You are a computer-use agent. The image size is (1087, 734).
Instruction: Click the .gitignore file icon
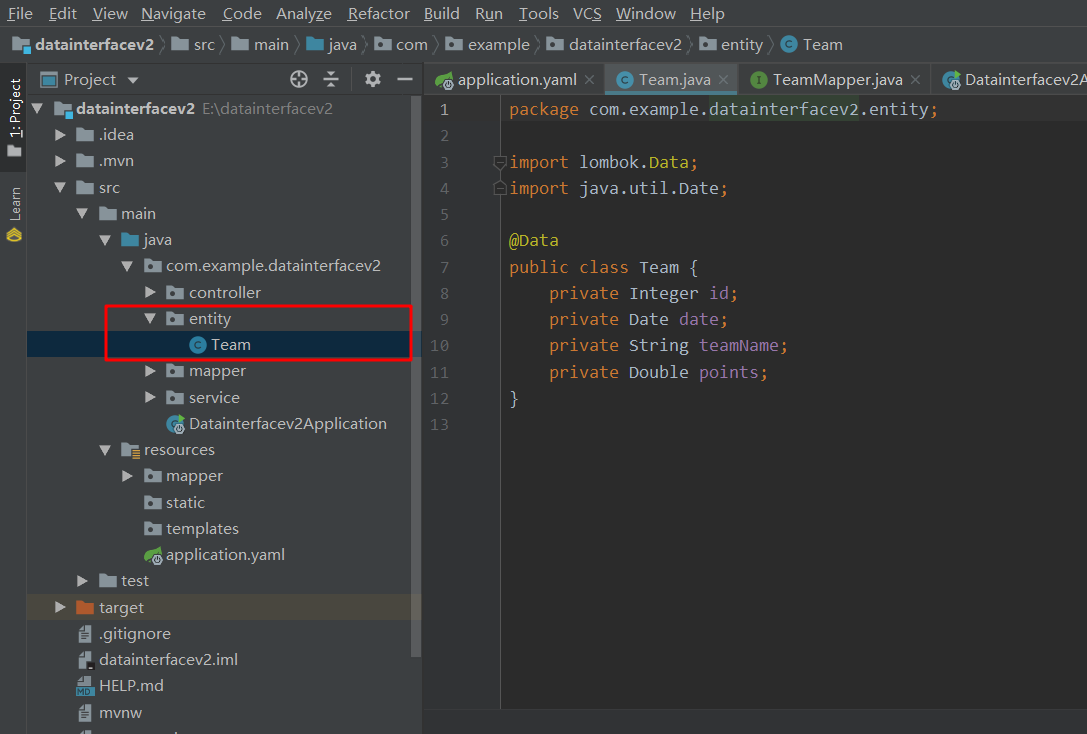tap(85, 633)
